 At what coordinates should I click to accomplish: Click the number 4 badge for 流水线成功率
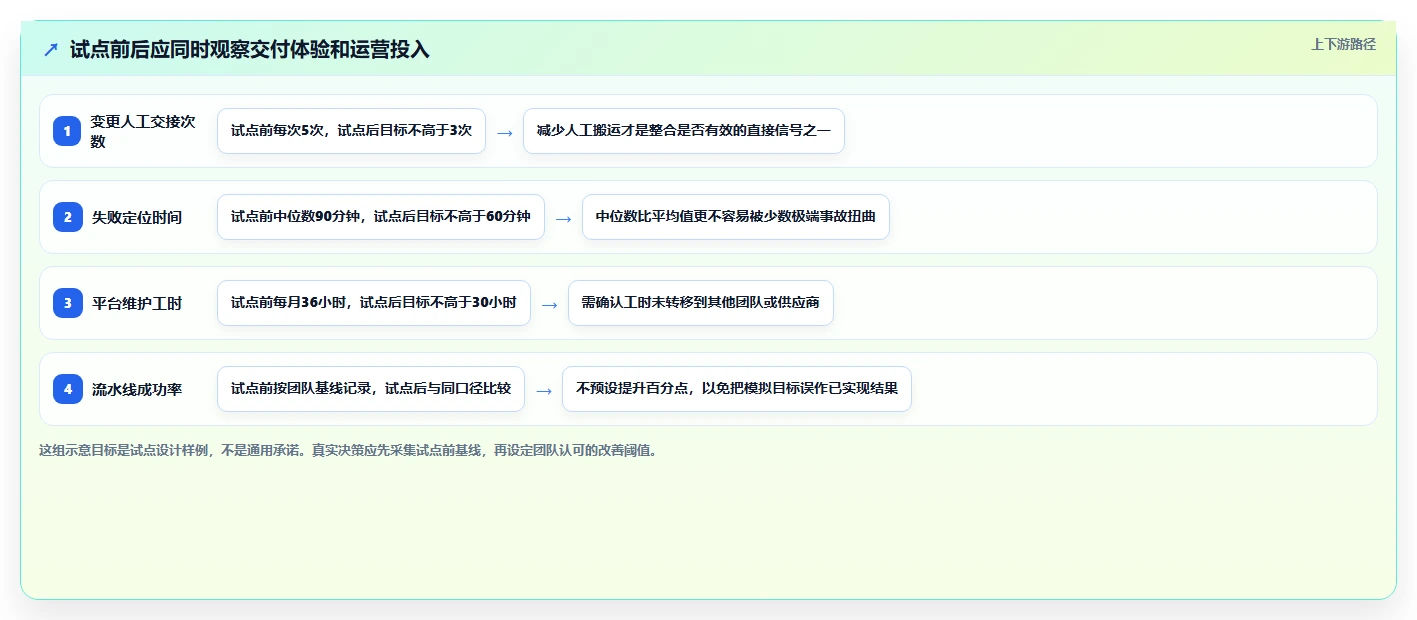tap(68, 389)
